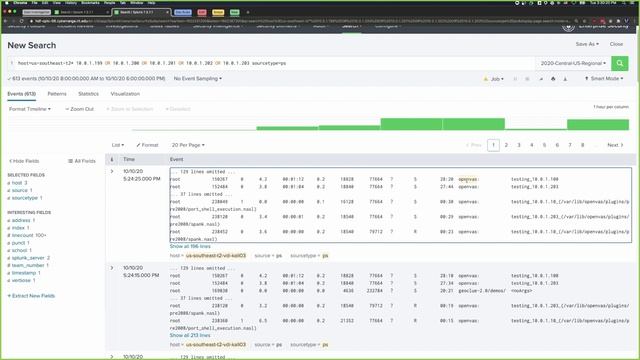Open the 20 Per Page dropdown

(x=188, y=145)
